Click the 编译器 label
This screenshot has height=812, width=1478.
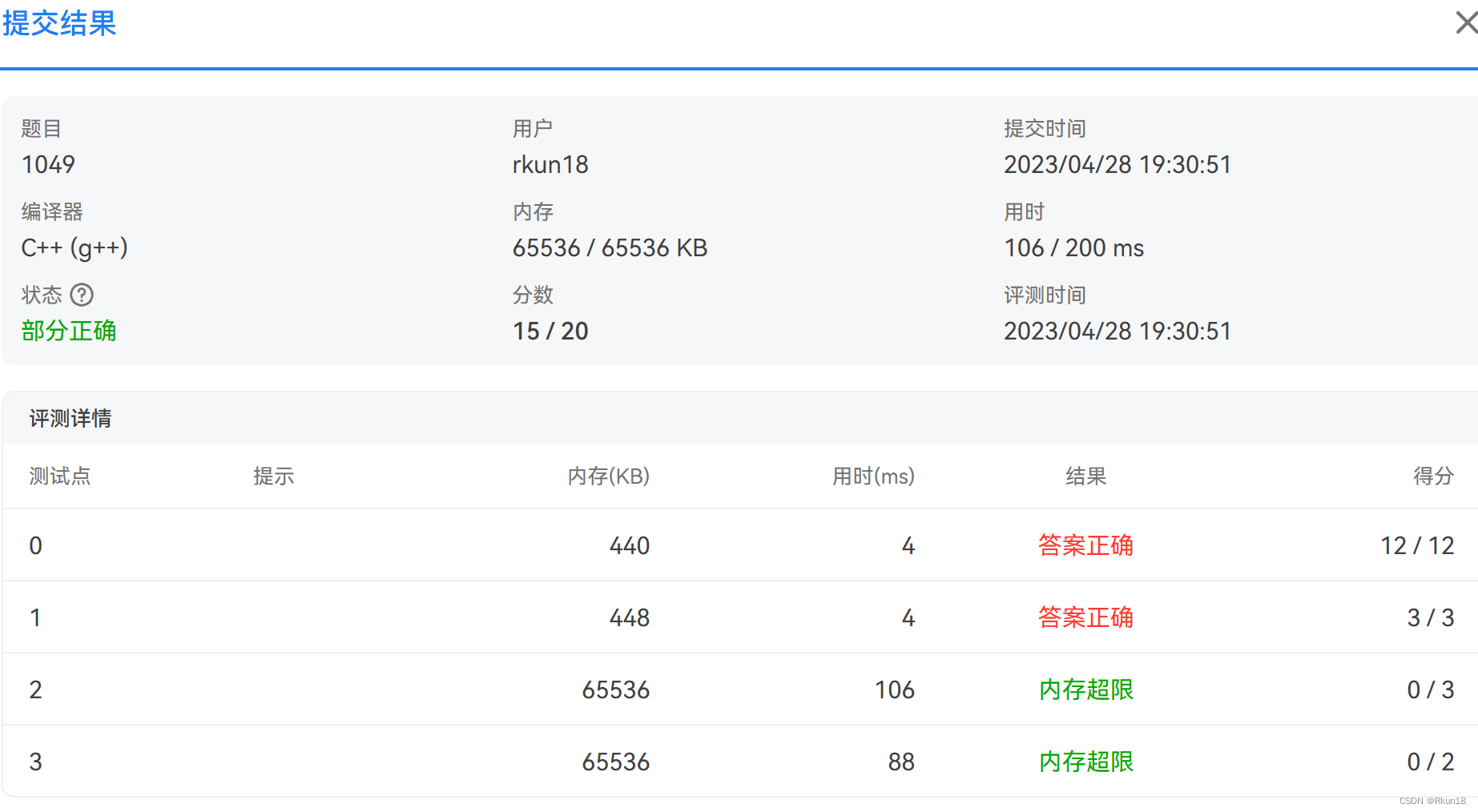point(52,211)
